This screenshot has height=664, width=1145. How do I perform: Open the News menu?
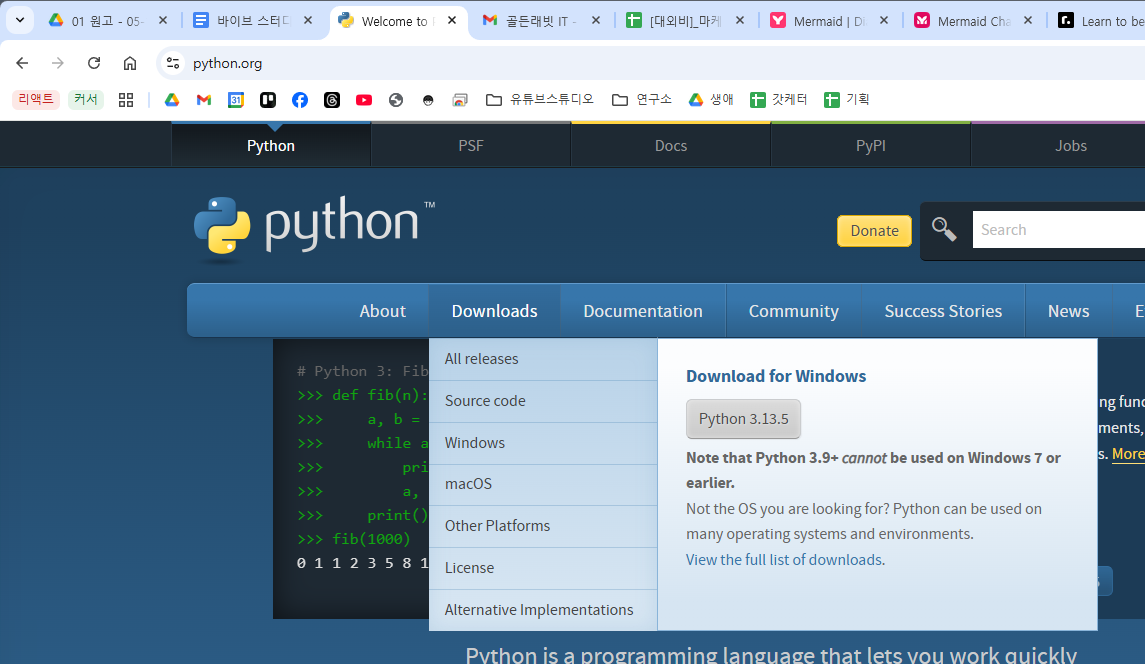tap(1068, 311)
